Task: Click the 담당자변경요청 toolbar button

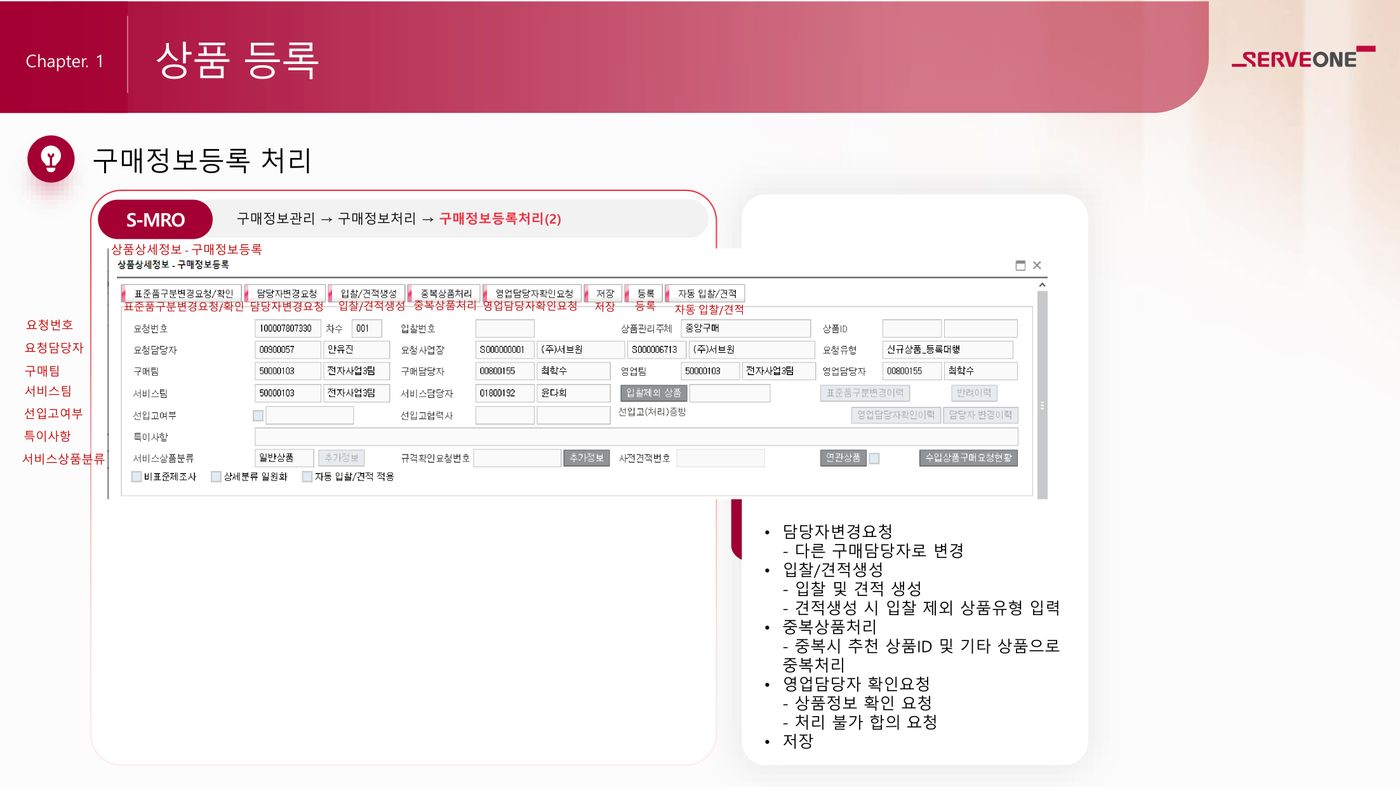Action: [286, 294]
